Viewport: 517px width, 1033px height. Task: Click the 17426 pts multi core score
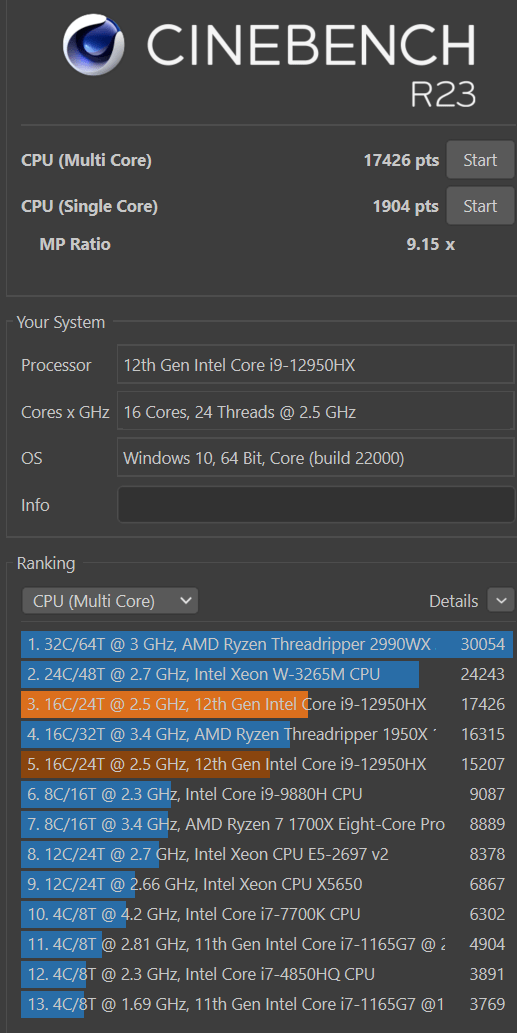(401, 160)
